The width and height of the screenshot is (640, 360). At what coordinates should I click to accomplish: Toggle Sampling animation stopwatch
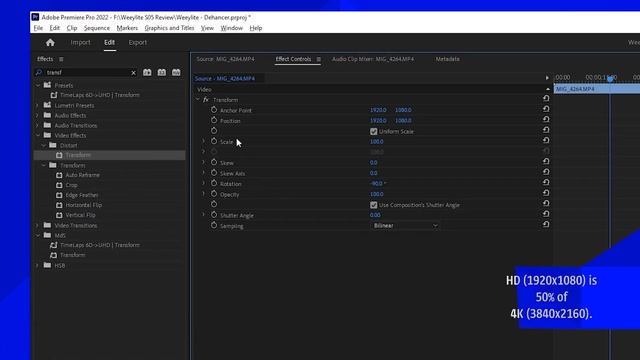[x=214, y=225]
